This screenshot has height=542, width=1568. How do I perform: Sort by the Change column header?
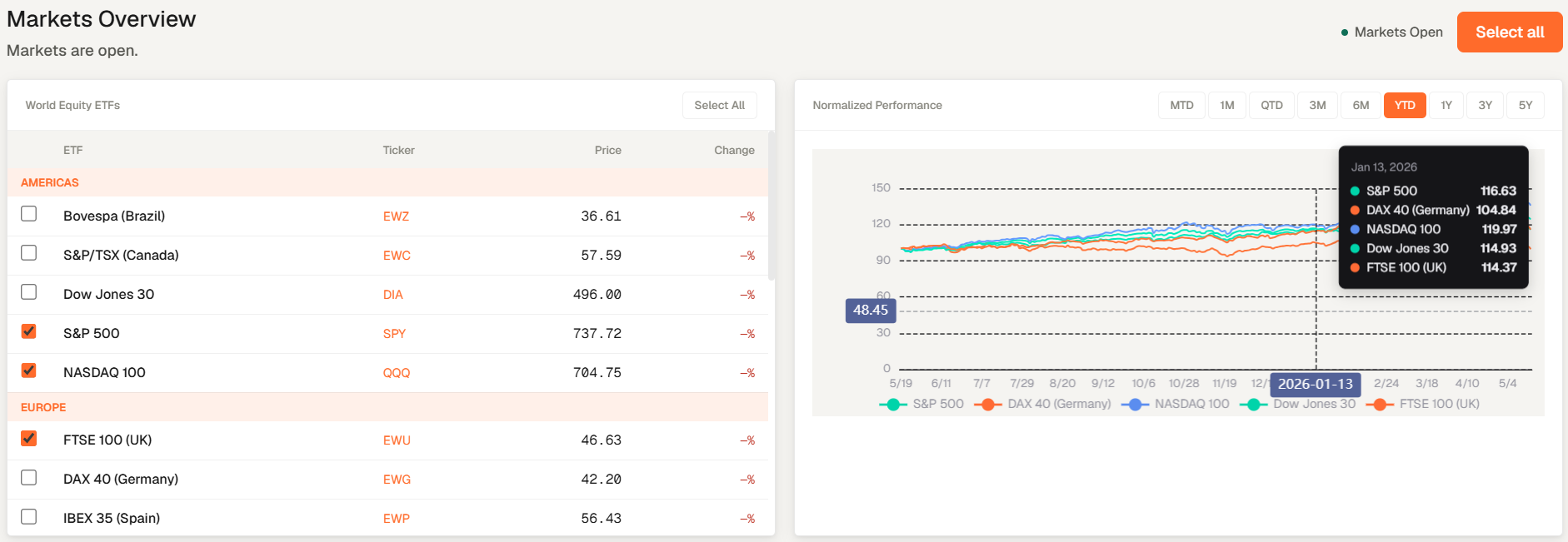tap(734, 150)
